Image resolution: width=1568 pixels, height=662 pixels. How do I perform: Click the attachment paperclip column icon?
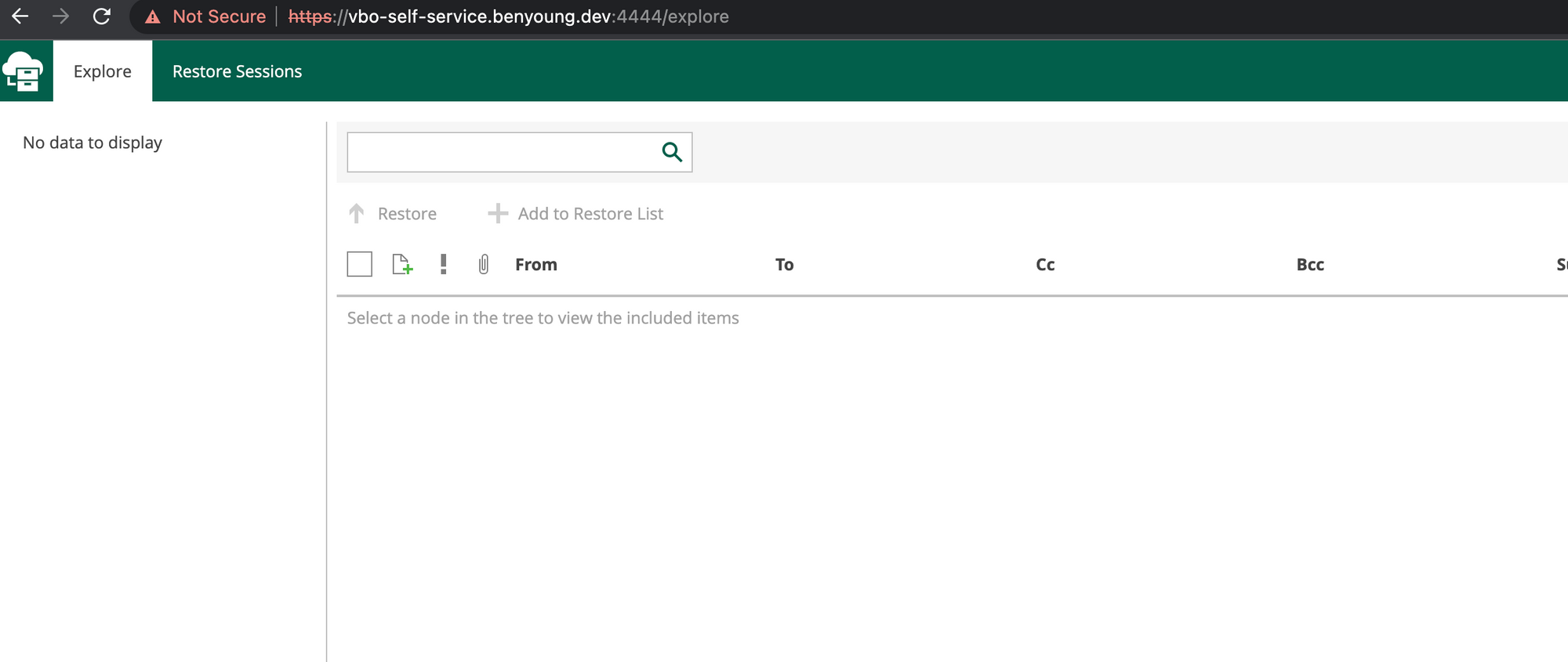point(484,265)
